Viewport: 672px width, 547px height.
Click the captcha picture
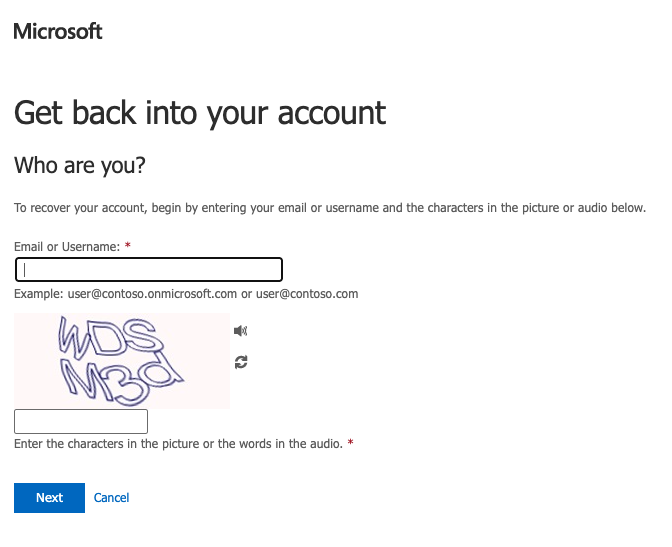122,361
